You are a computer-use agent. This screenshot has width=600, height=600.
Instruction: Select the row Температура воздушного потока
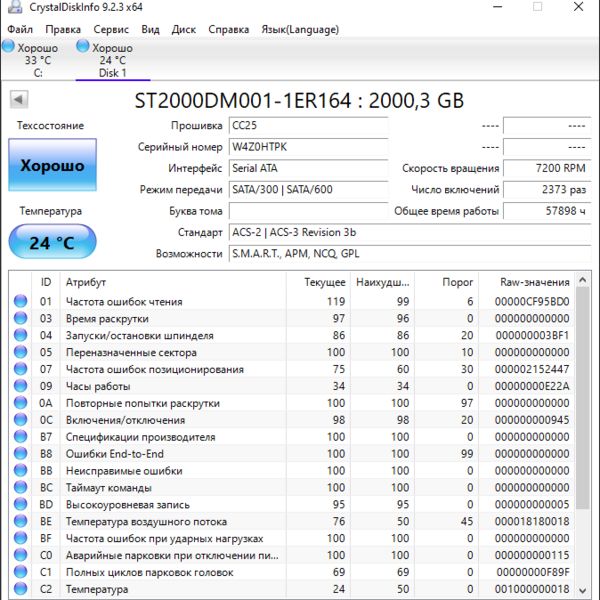click(x=292, y=521)
